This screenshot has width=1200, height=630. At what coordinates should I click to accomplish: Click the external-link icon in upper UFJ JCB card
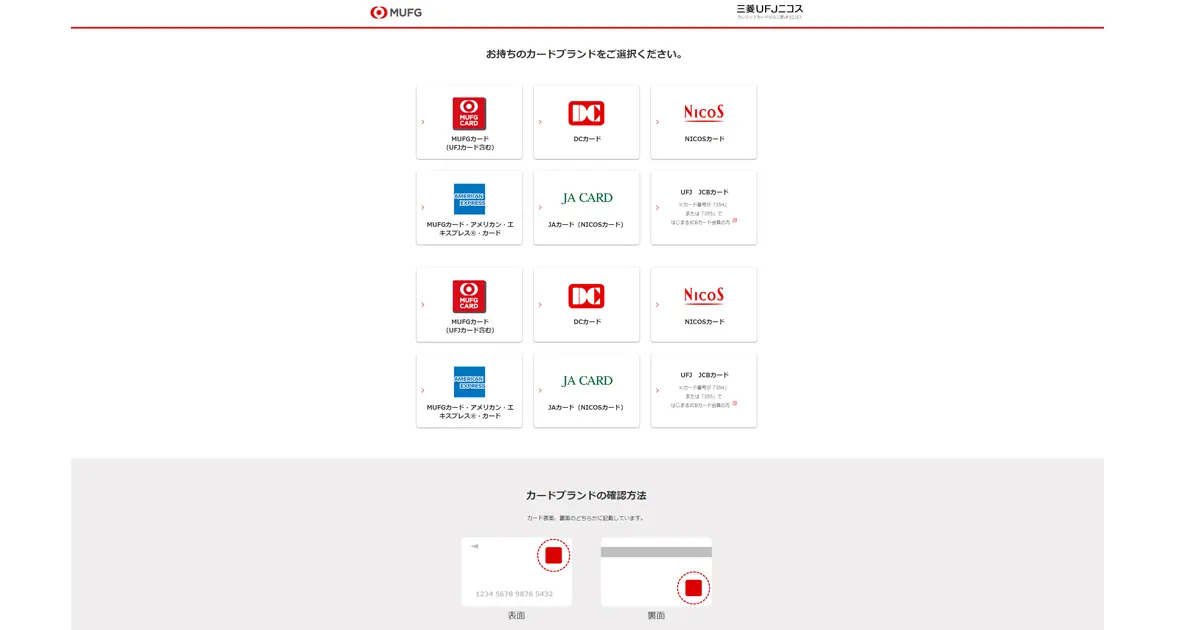[x=735, y=220]
